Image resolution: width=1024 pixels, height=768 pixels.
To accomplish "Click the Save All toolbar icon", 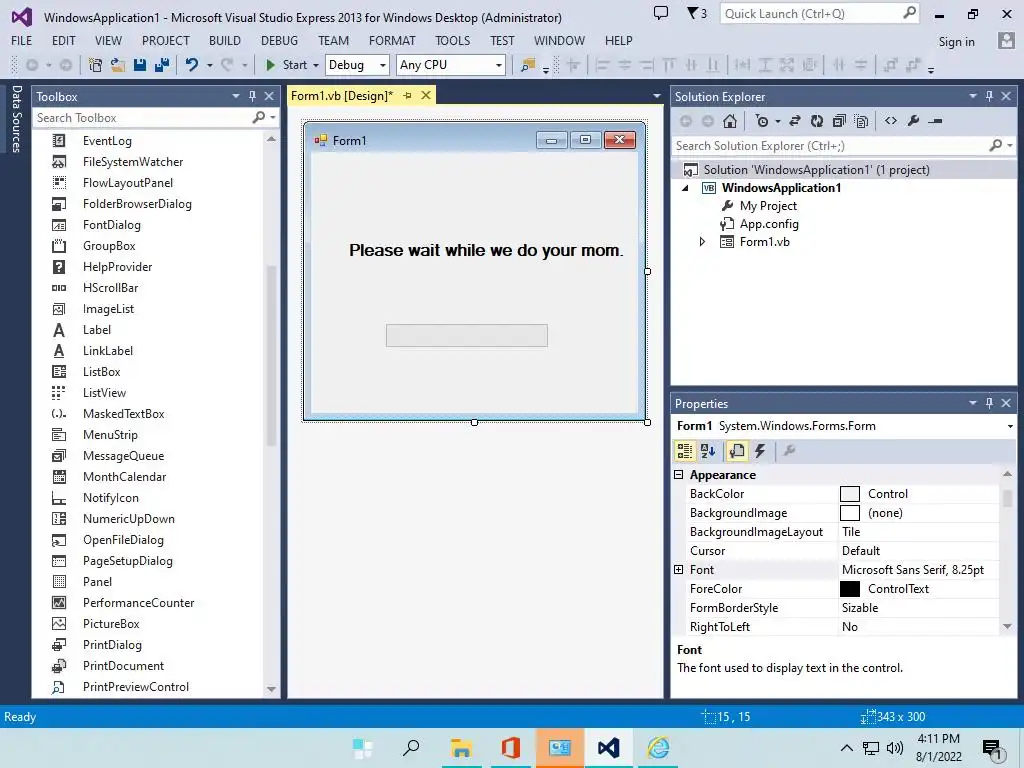I will [162, 65].
